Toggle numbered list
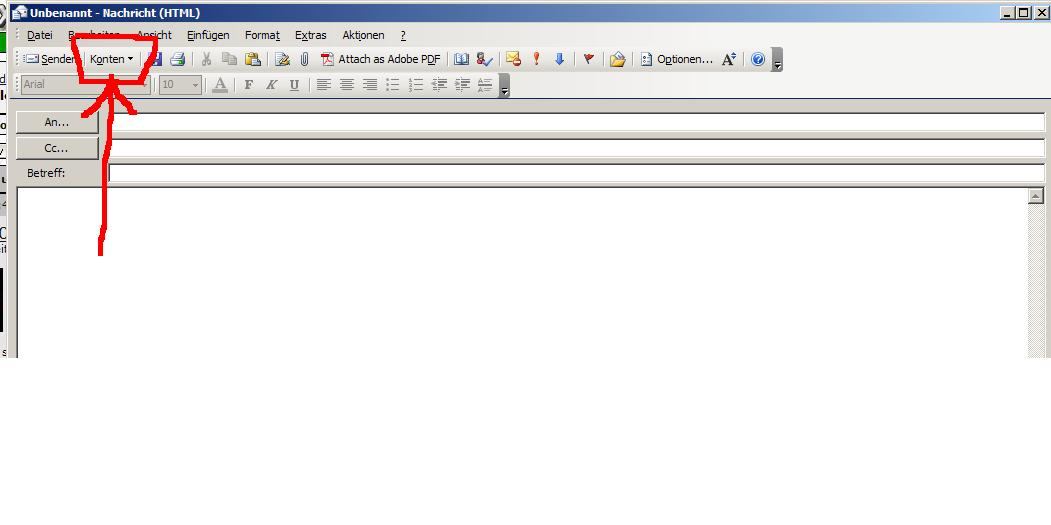 pyautogui.click(x=416, y=84)
